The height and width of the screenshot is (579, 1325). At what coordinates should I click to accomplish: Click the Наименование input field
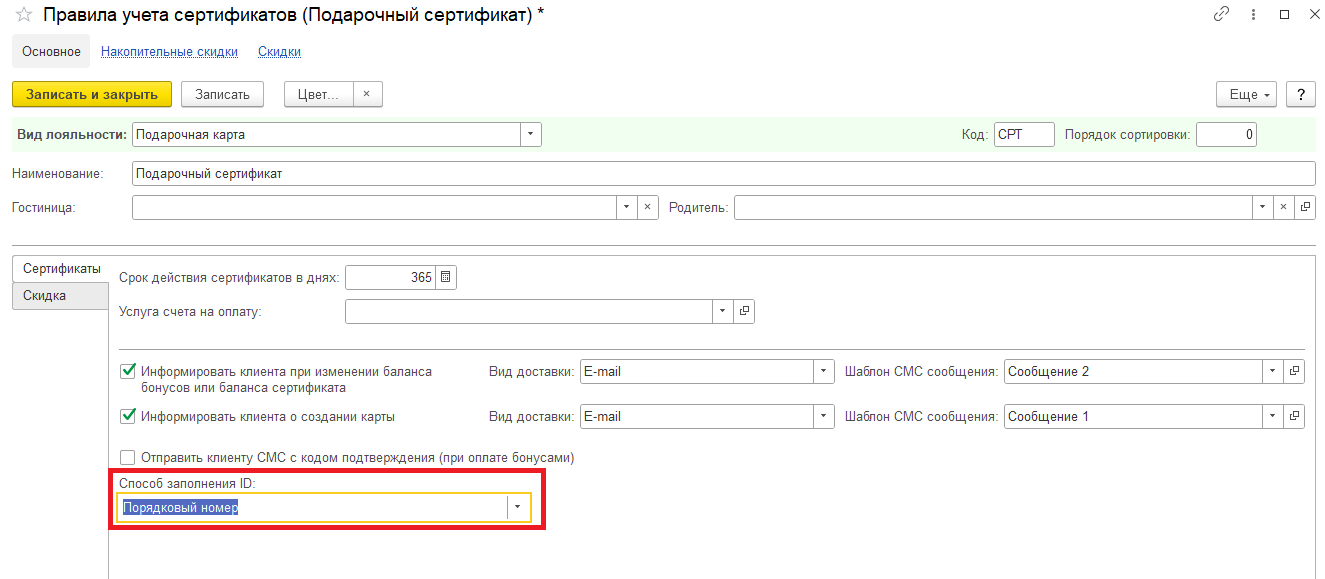click(723, 173)
